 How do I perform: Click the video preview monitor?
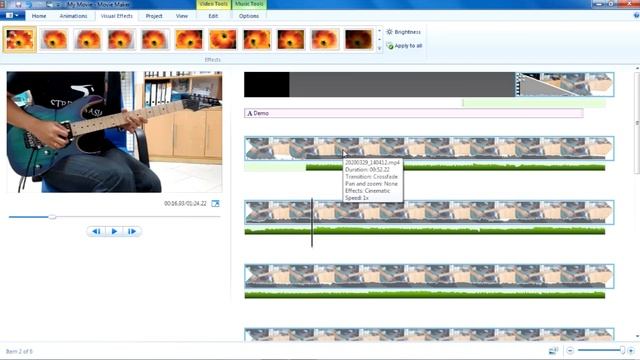pos(114,132)
